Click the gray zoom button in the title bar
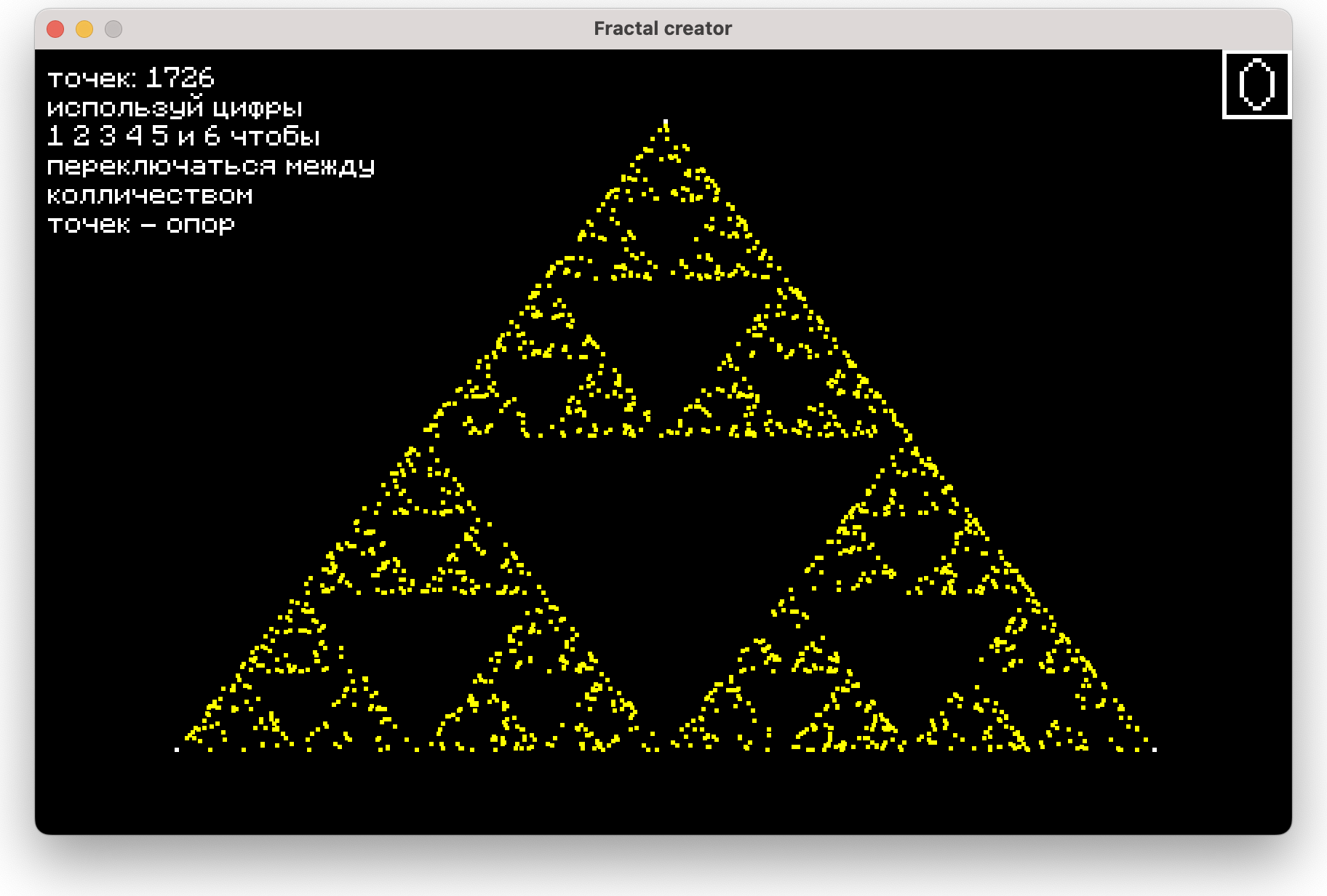1327x896 pixels. tap(113, 29)
